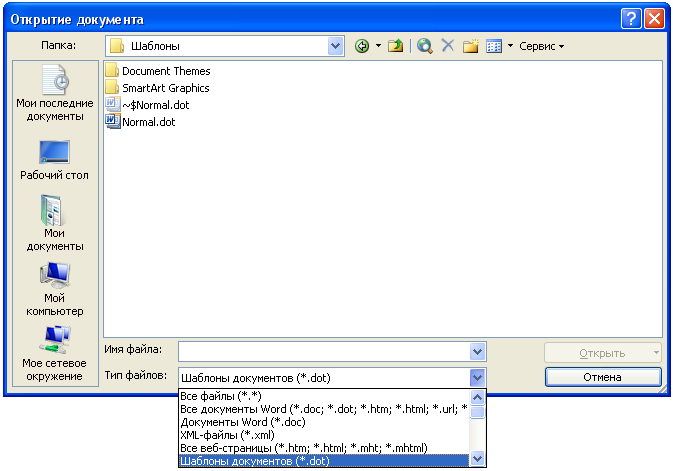Create a new folder with the toolbar icon
673x471 pixels.
tap(470, 46)
